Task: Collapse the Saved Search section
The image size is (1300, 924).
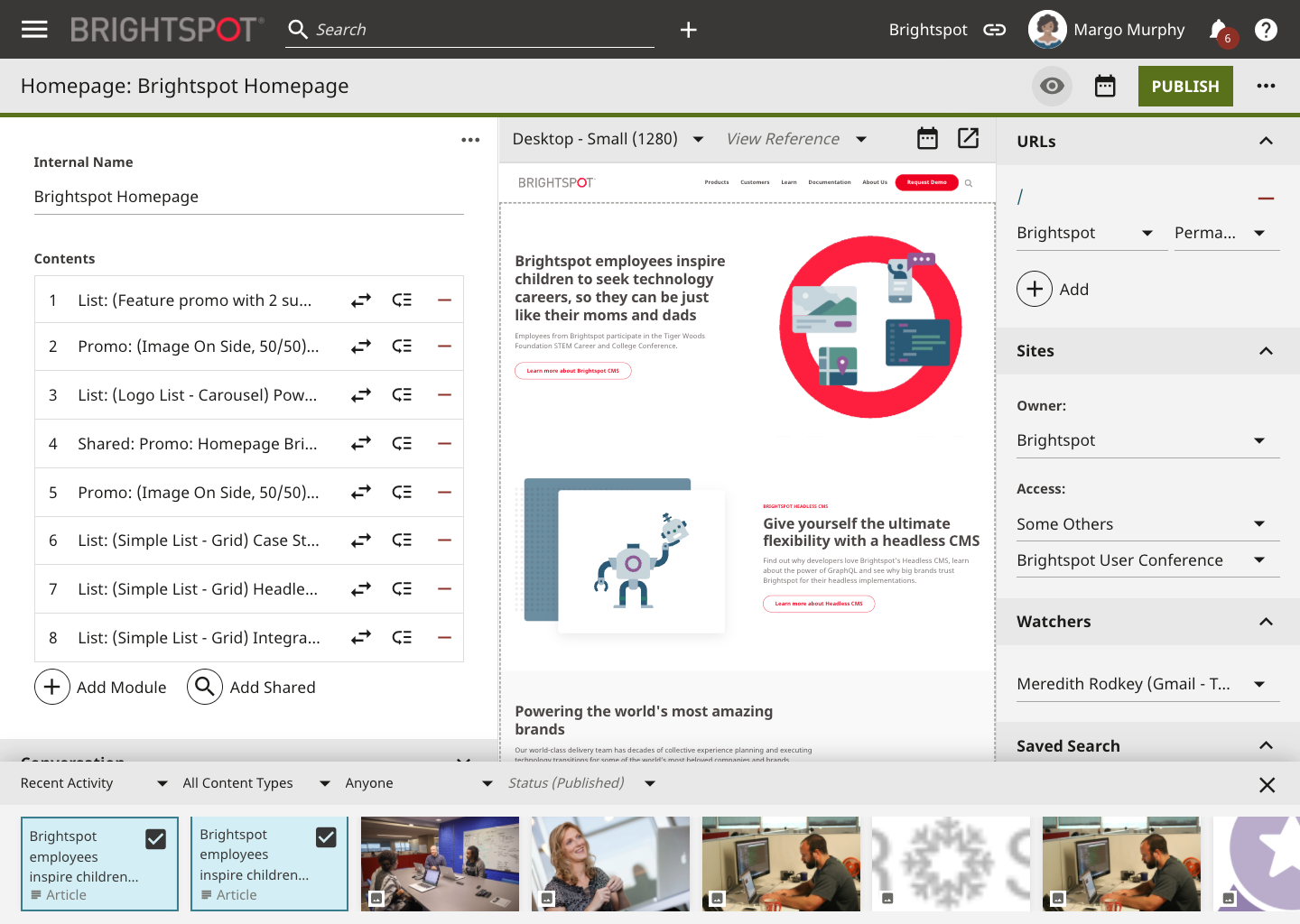Action: point(1266,745)
